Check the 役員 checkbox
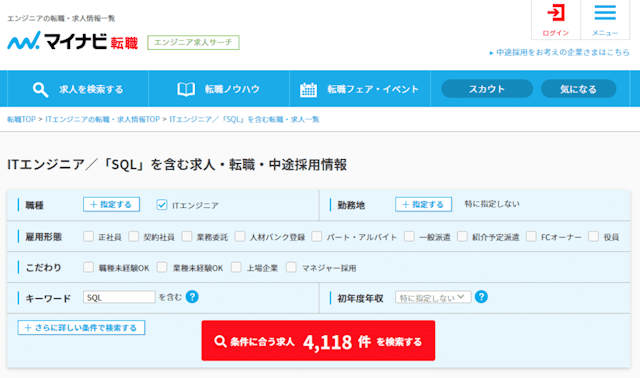This screenshot has width=640, height=378. (593, 236)
